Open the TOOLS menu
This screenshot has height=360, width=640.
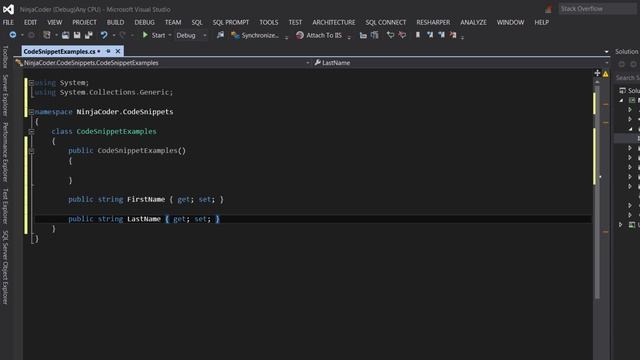(x=269, y=22)
